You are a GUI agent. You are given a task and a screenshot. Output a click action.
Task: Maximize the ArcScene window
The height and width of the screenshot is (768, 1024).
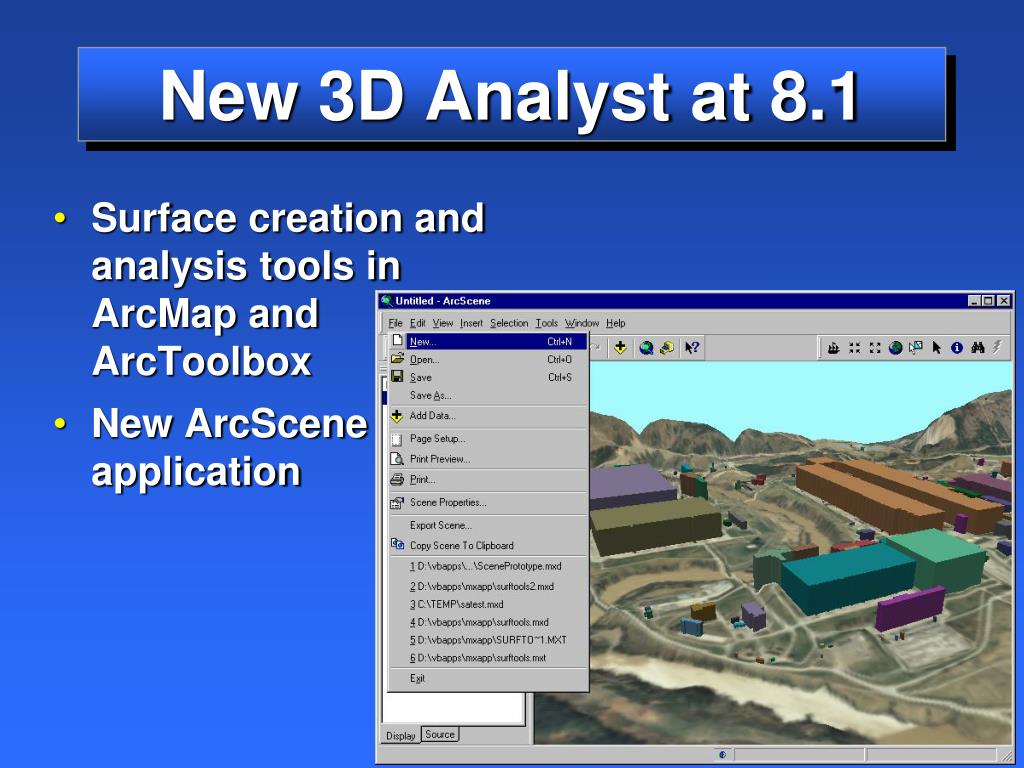coord(988,301)
